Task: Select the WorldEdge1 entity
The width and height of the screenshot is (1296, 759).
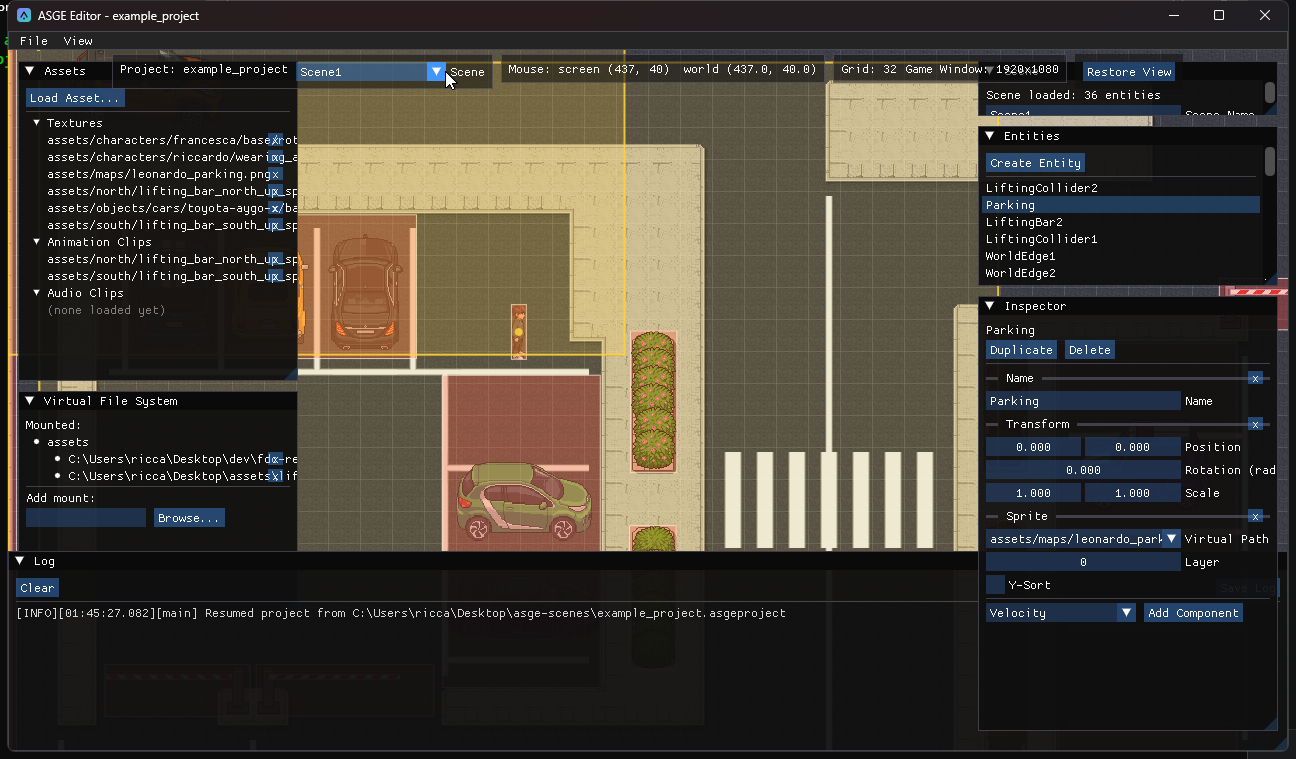Action: (1122, 256)
